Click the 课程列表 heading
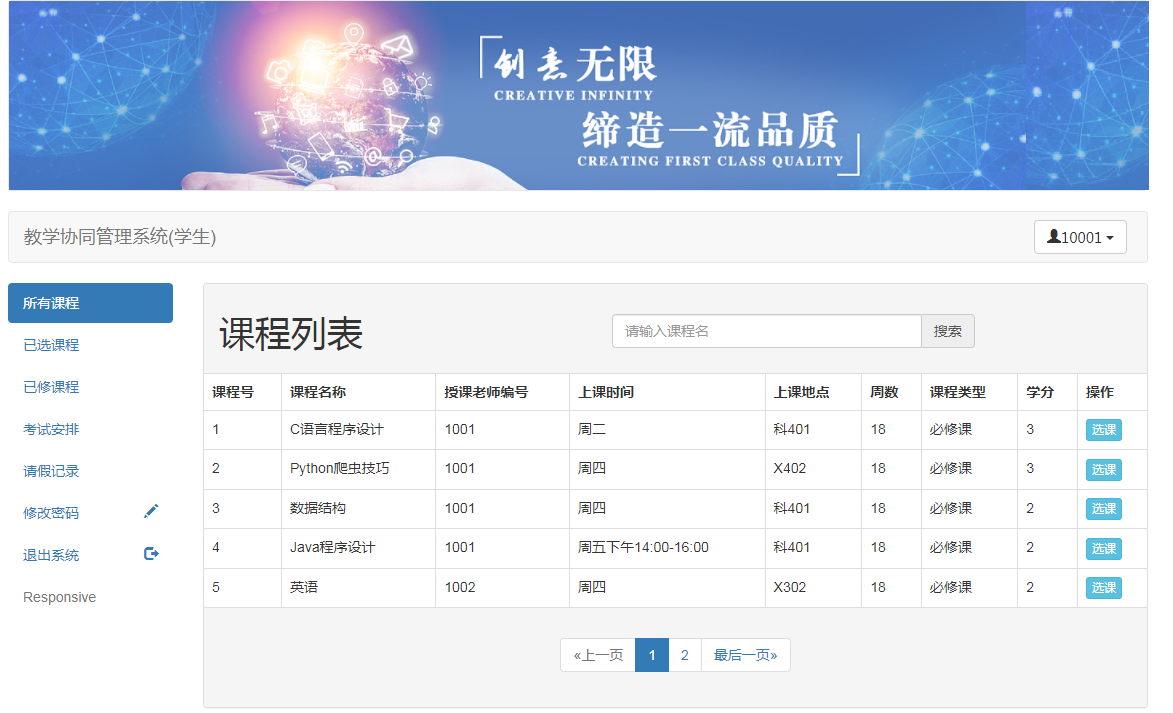 291,334
